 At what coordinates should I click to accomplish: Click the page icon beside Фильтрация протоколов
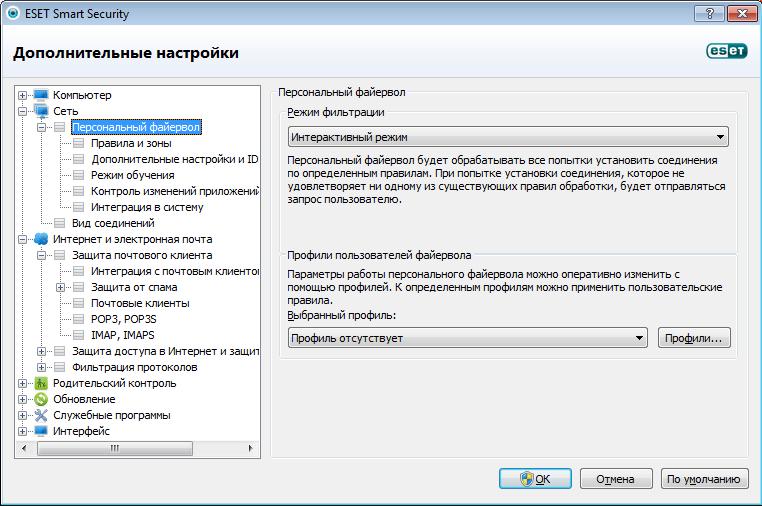[60, 367]
